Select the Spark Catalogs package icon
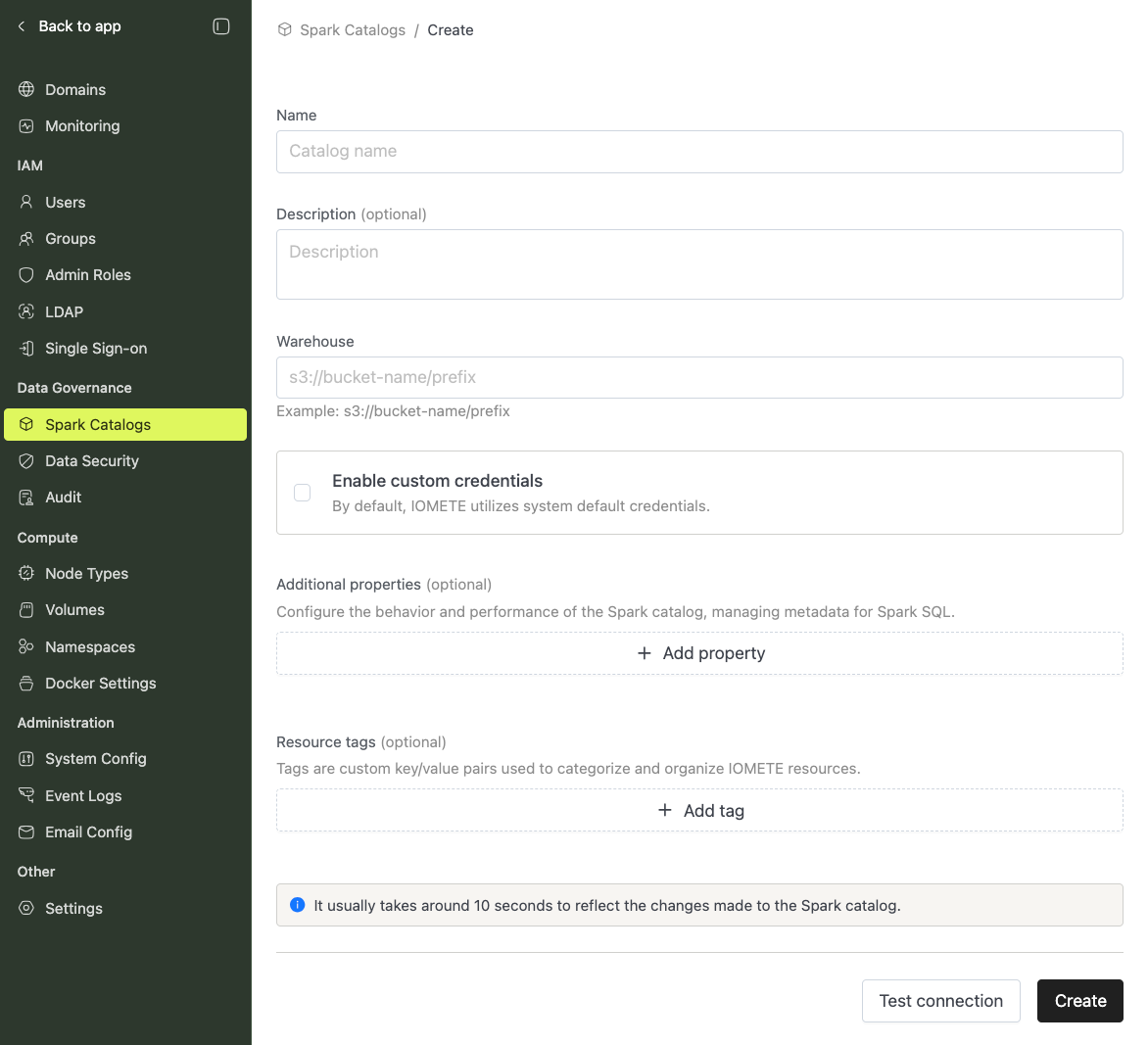The height and width of the screenshot is (1045, 1148). point(25,424)
